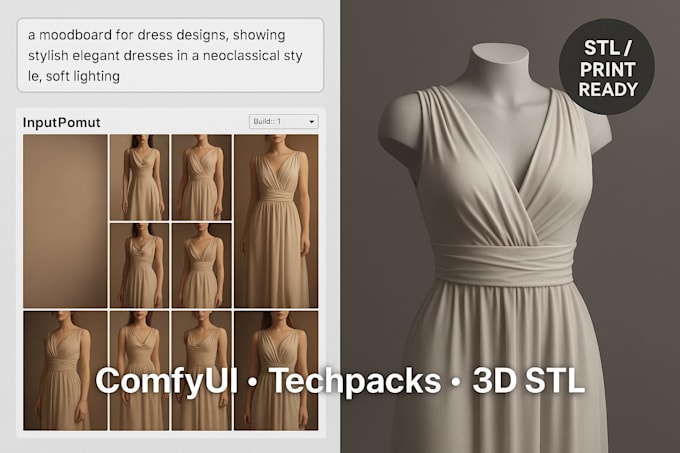The image size is (680, 453).
Task: Select the second small dress thumbnail in the top row
Action: point(202,177)
